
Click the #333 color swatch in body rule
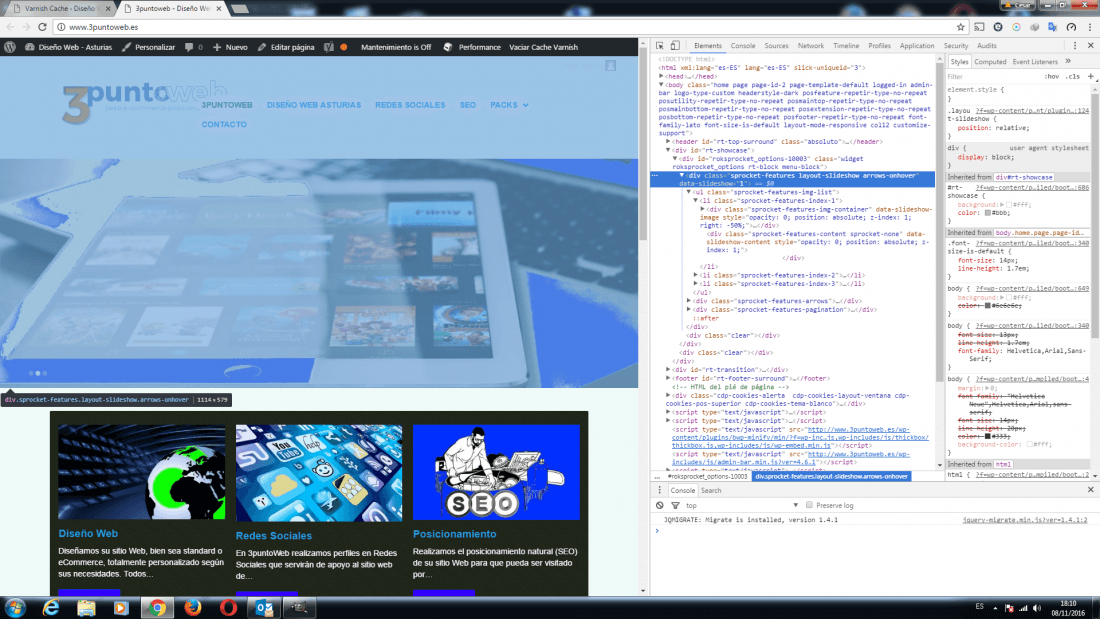coord(987,436)
